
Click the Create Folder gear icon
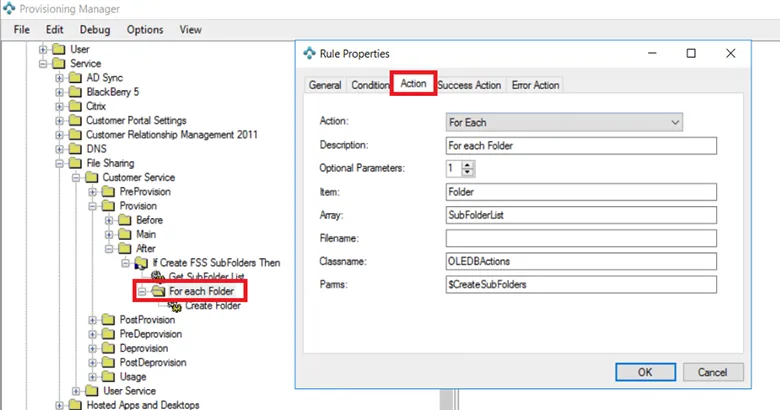tap(174, 305)
